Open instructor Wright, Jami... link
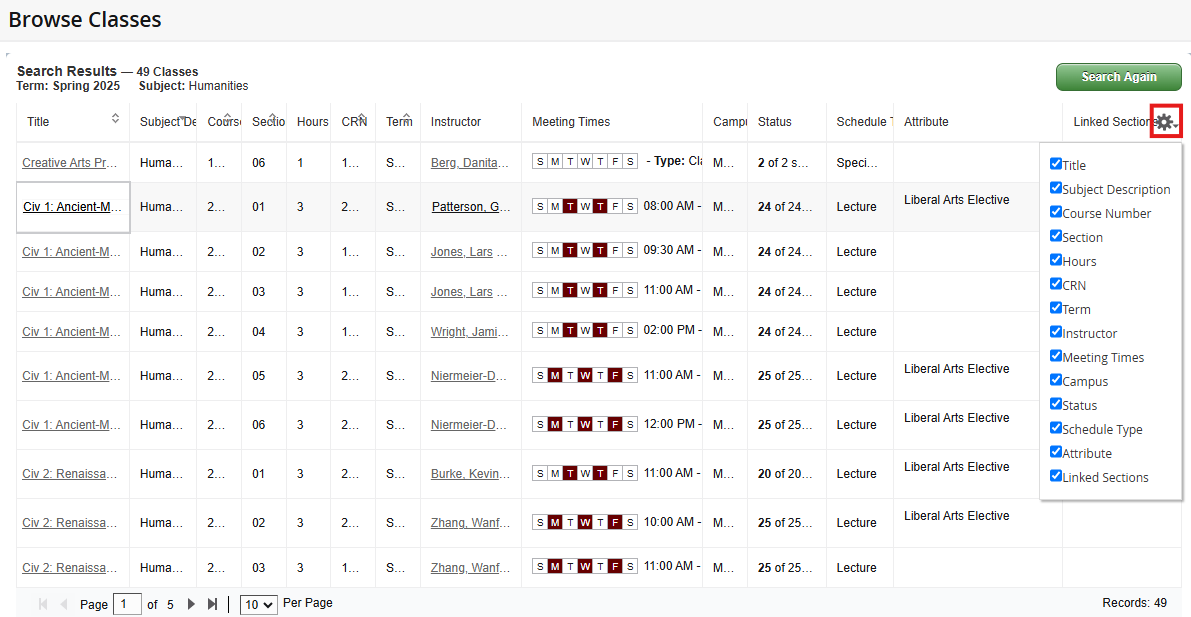The width and height of the screenshot is (1191, 617). pos(469,331)
